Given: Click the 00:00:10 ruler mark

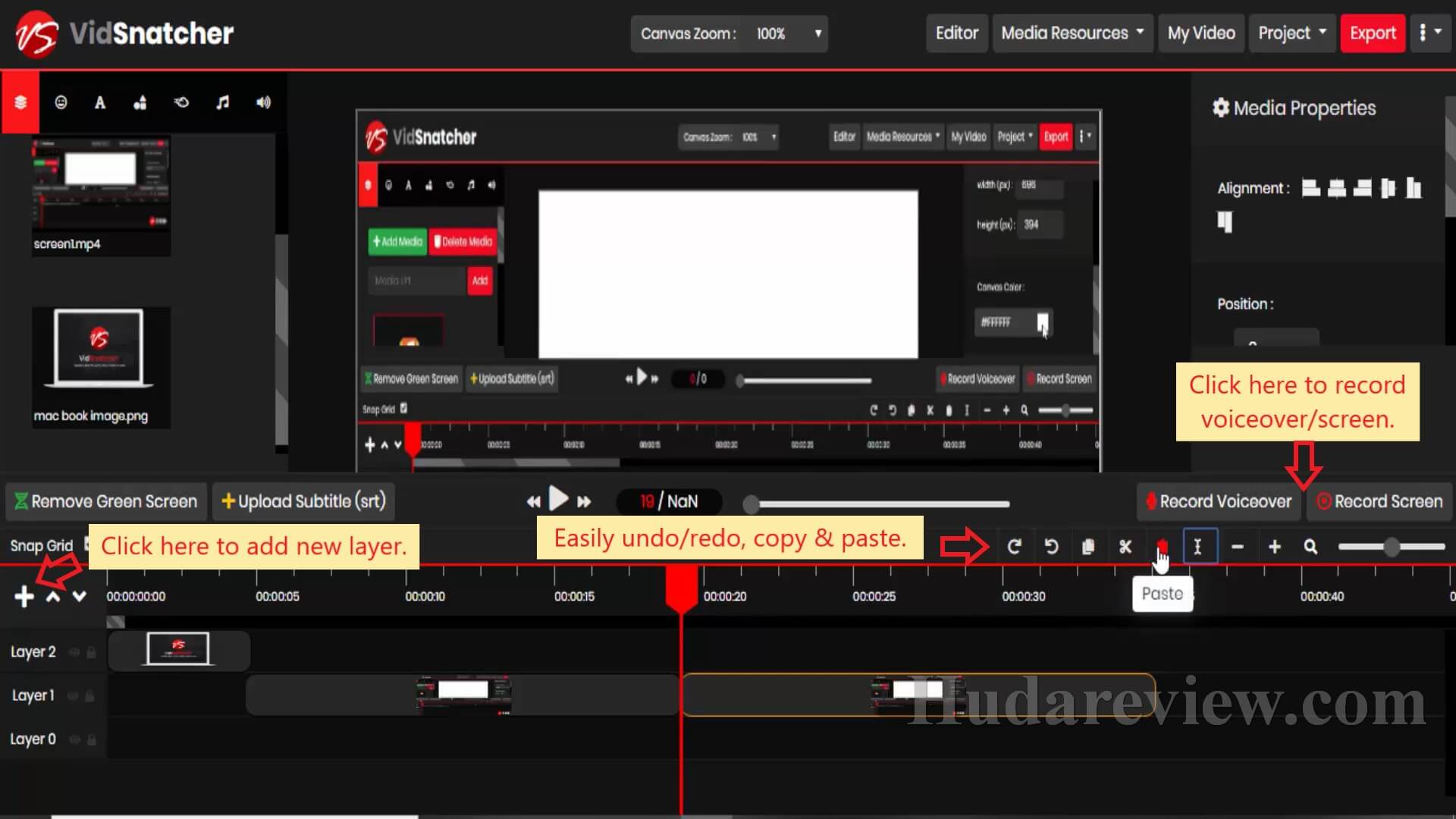Looking at the screenshot, I should point(425,596).
